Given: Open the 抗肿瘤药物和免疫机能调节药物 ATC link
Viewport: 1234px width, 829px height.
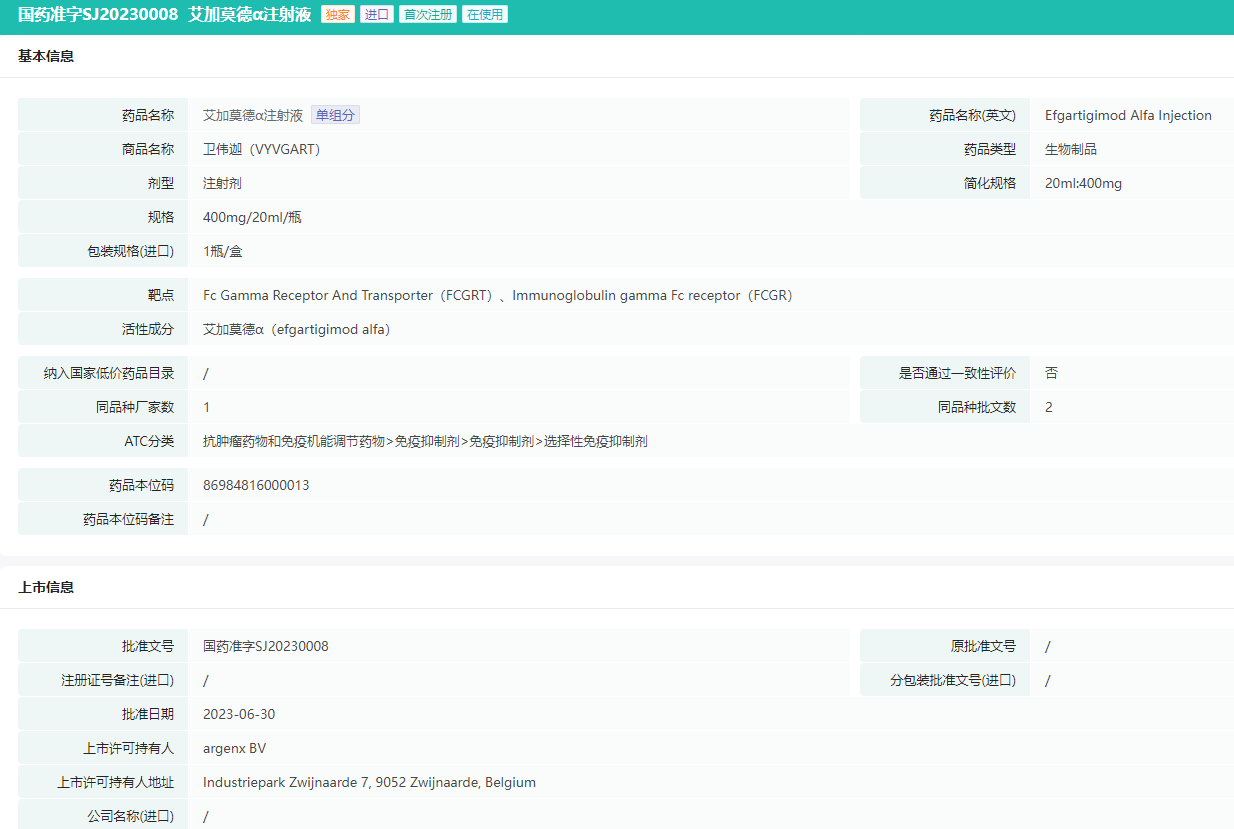Looking at the screenshot, I should [296, 440].
